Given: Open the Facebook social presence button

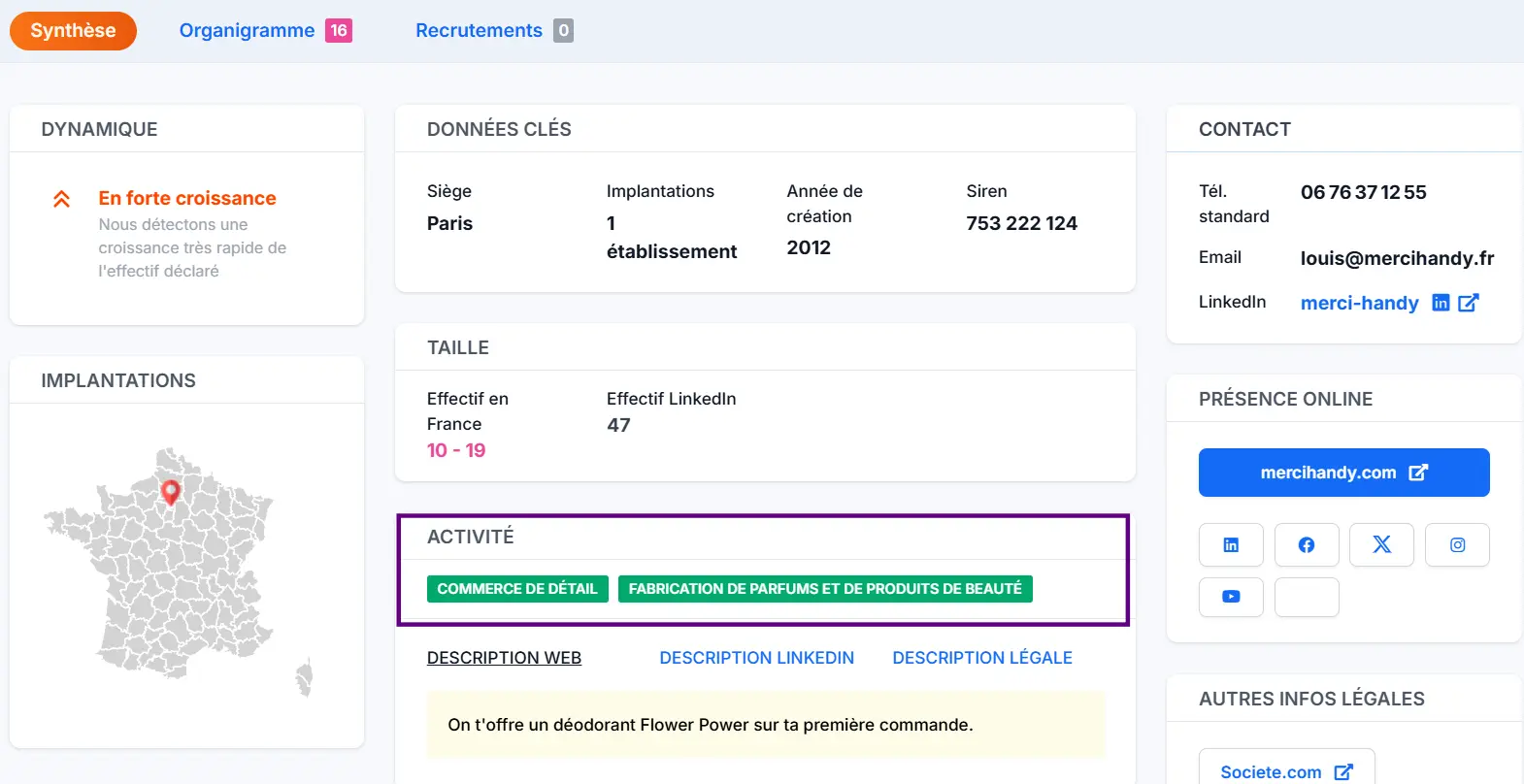Looking at the screenshot, I should tap(1307, 545).
